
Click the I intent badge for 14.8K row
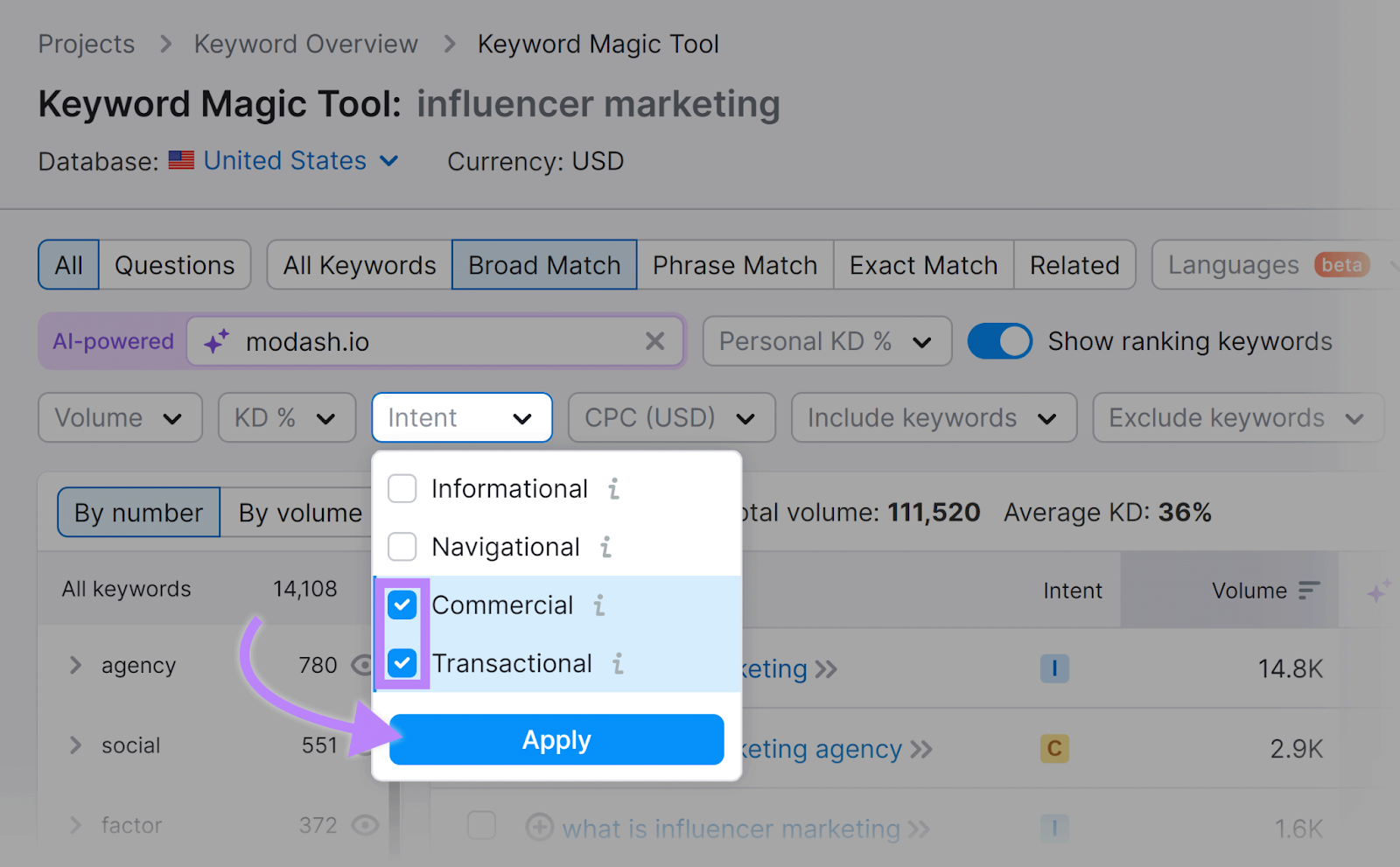[x=1054, y=668]
